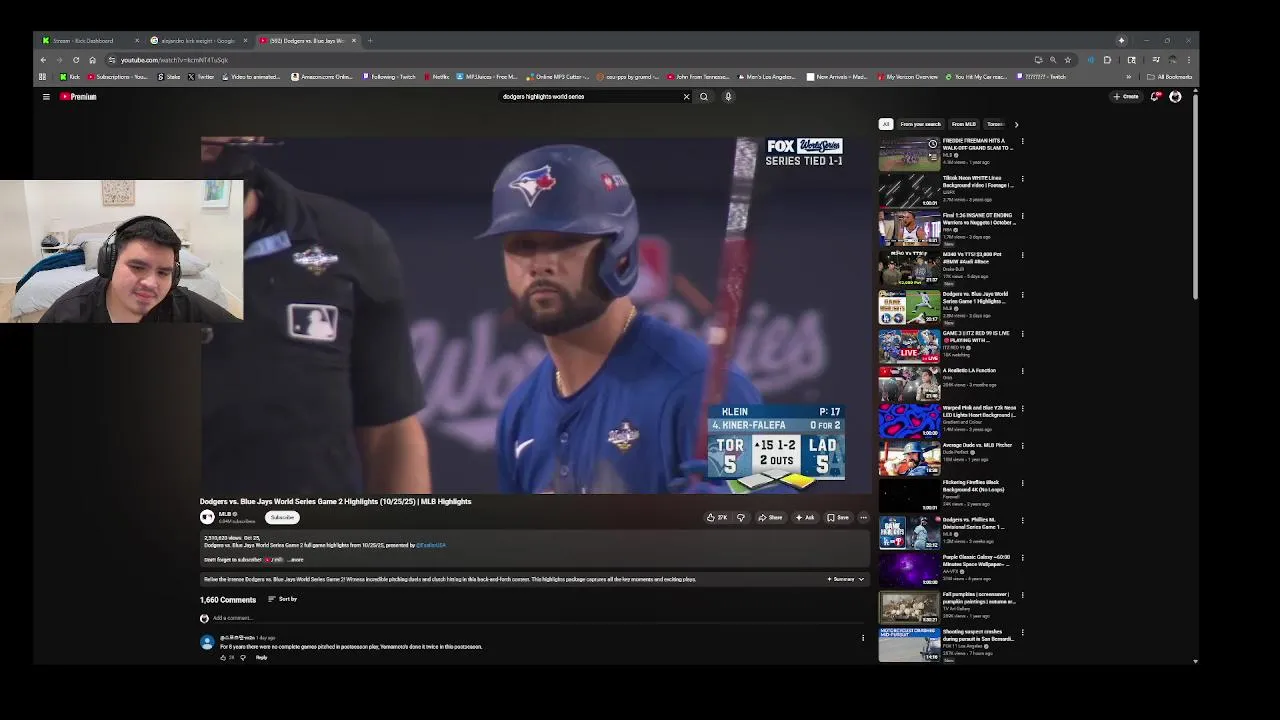Share the Dodgers highlights video
The image size is (1280, 720).
point(770,518)
